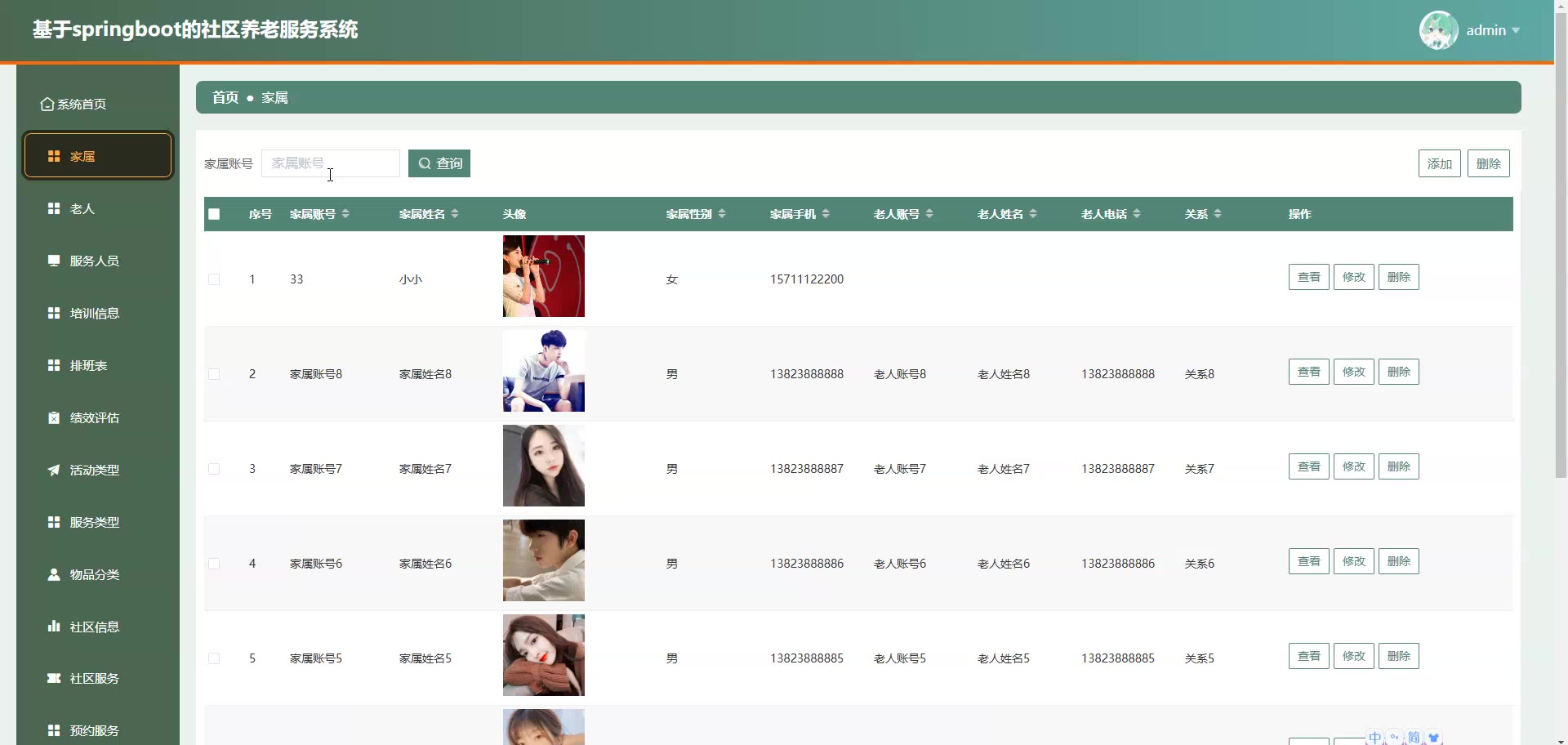Screen dimensions: 1568x745
Task: Open 排班表 in the sidebar menu
Action: pos(88,366)
